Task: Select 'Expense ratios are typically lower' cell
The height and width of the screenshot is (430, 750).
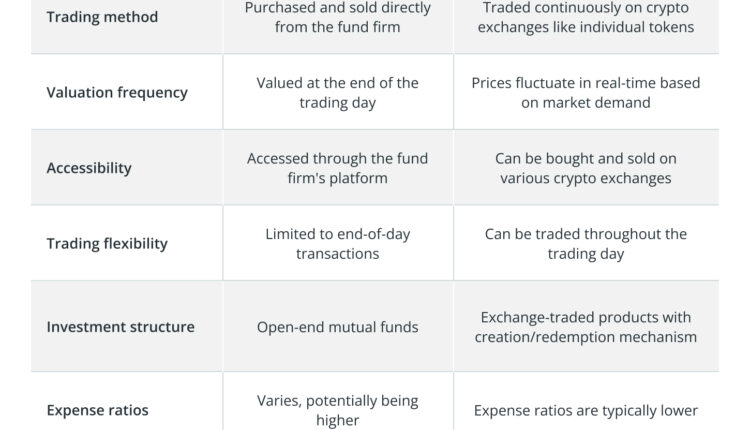Action: tap(586, 410)
